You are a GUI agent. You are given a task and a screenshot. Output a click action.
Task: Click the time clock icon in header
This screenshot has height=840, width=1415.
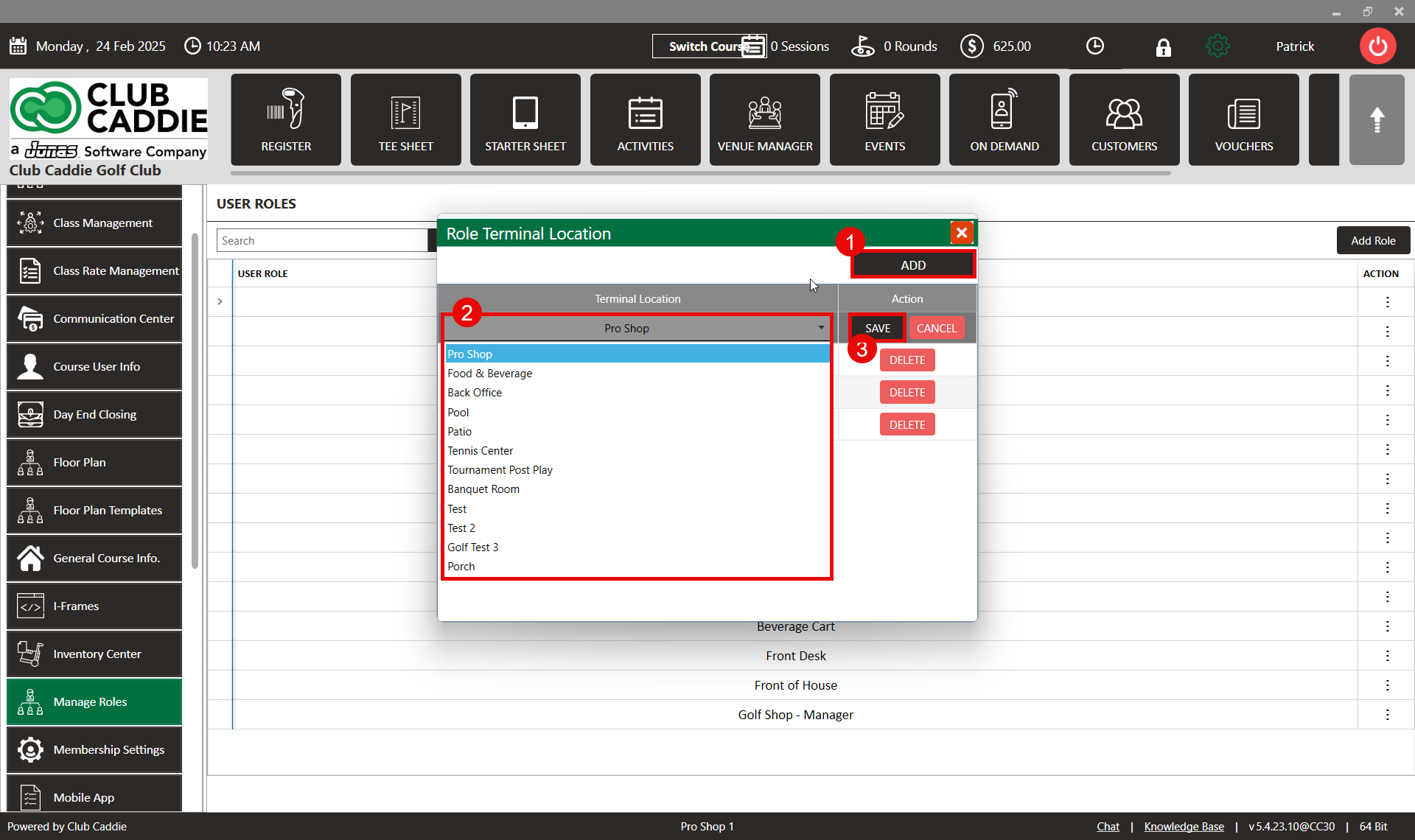pos(1095,46)
